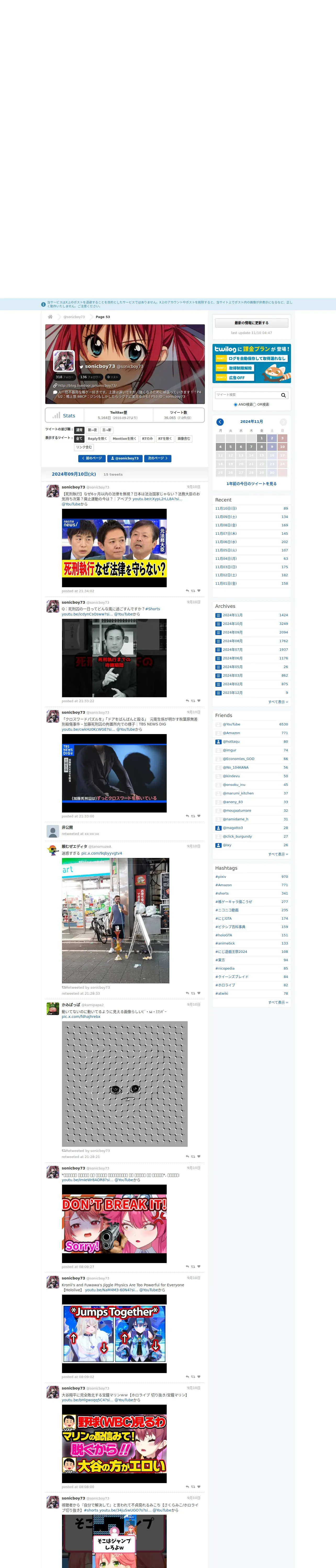This screenshot has width=336, height=1568.
Task: Click profile picture in the header banner
Action: click(64, 361)
